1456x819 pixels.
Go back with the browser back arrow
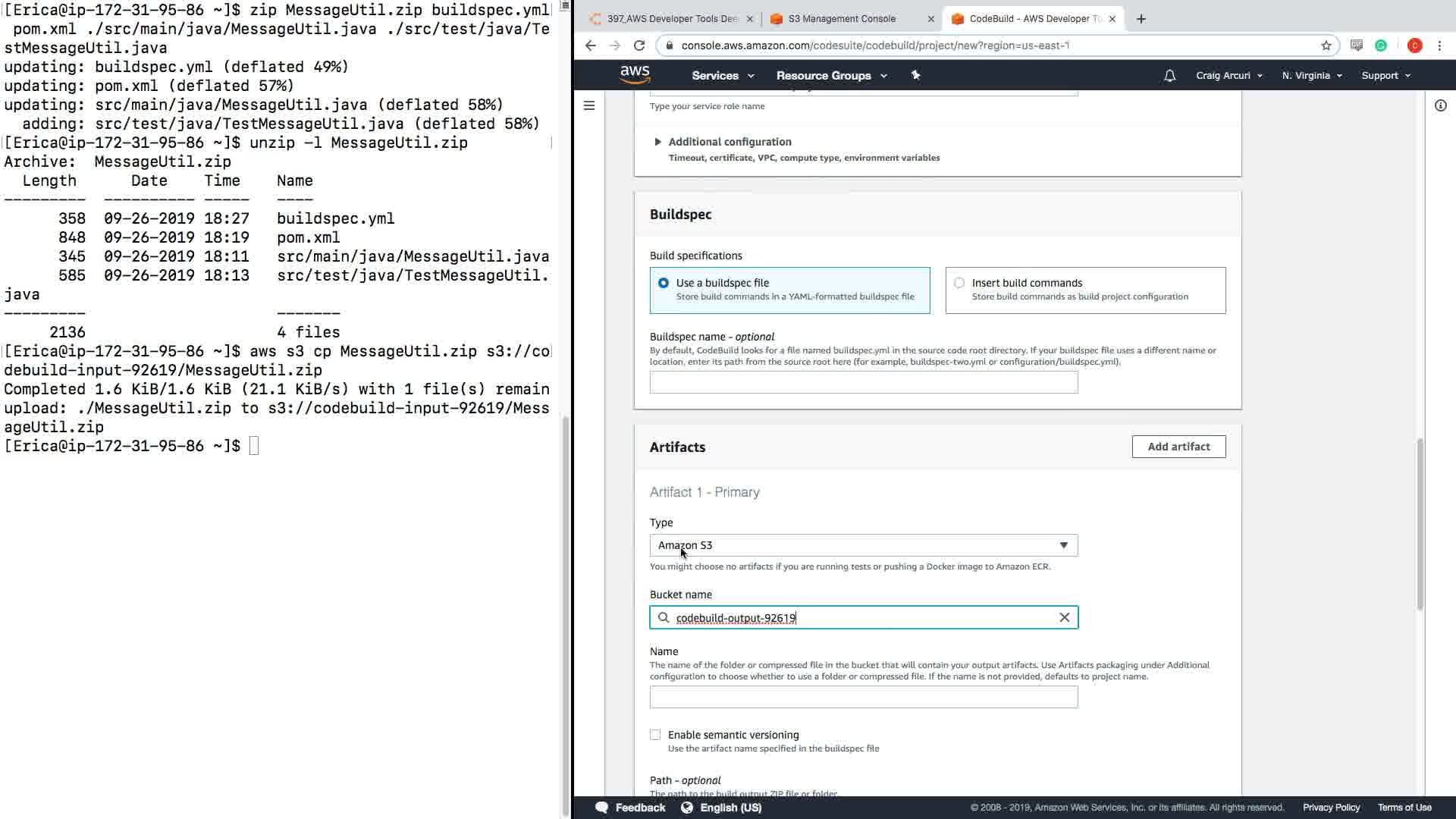pyautogui.click(x=591, y=45)
